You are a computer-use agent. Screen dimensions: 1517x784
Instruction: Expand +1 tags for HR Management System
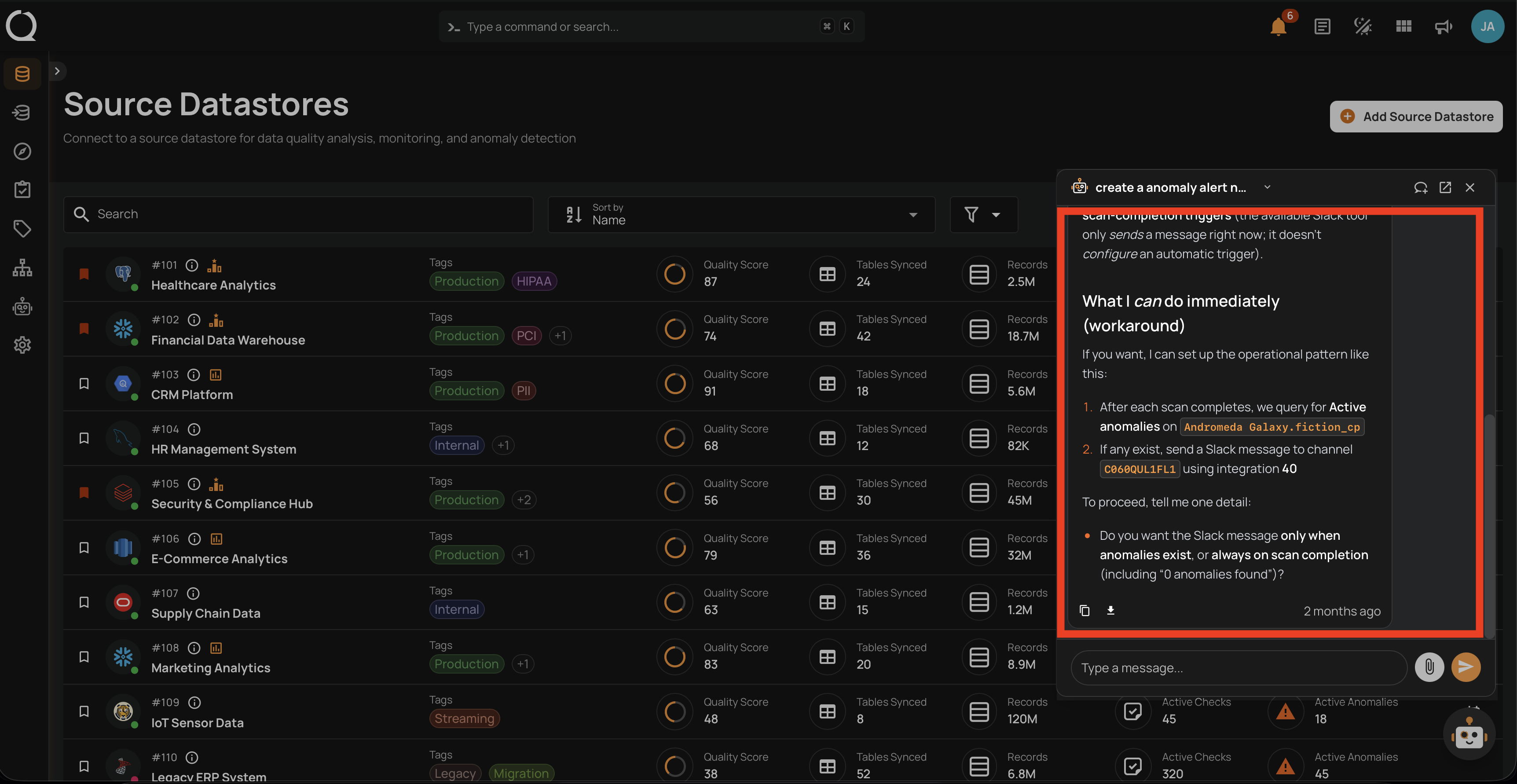[x=503, y=445]
